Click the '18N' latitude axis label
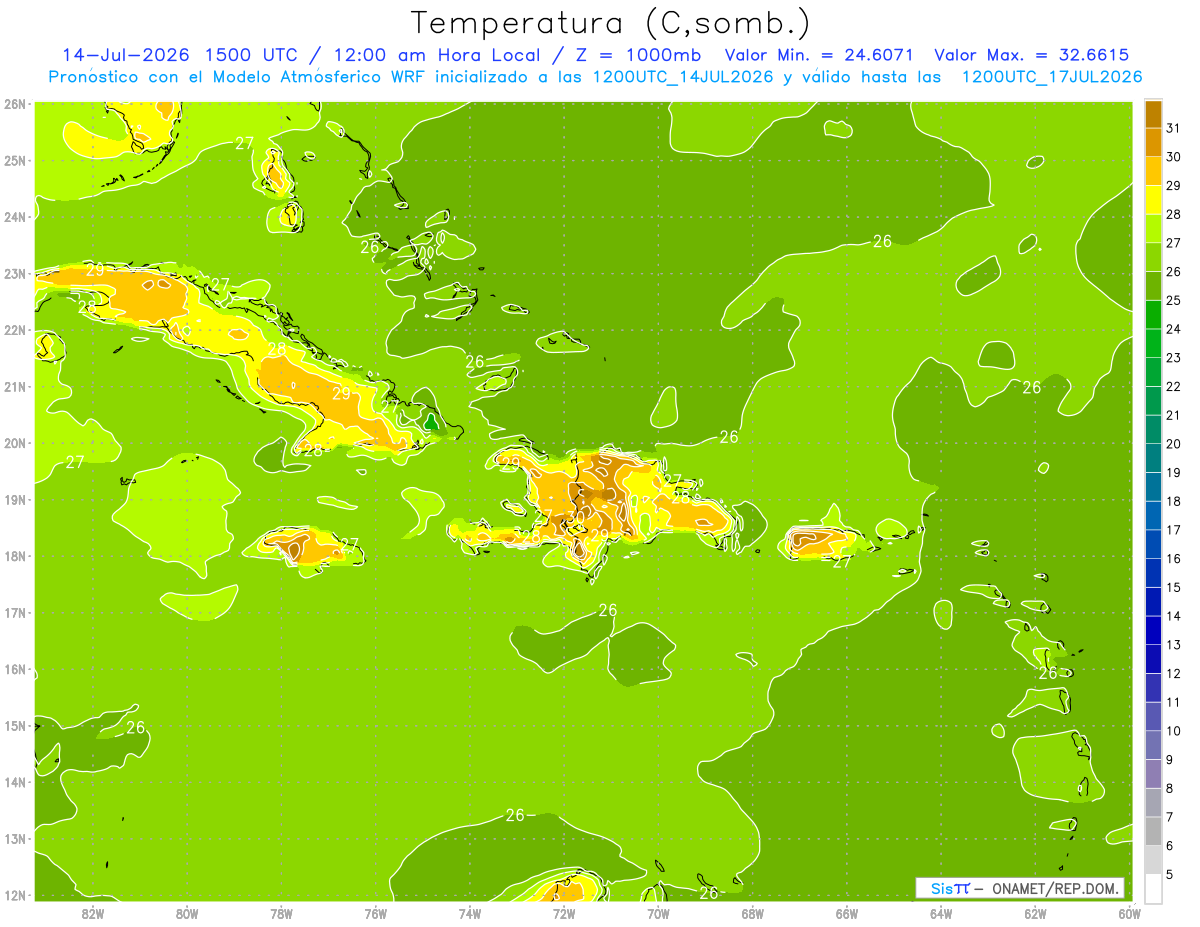 click(14, 556)
